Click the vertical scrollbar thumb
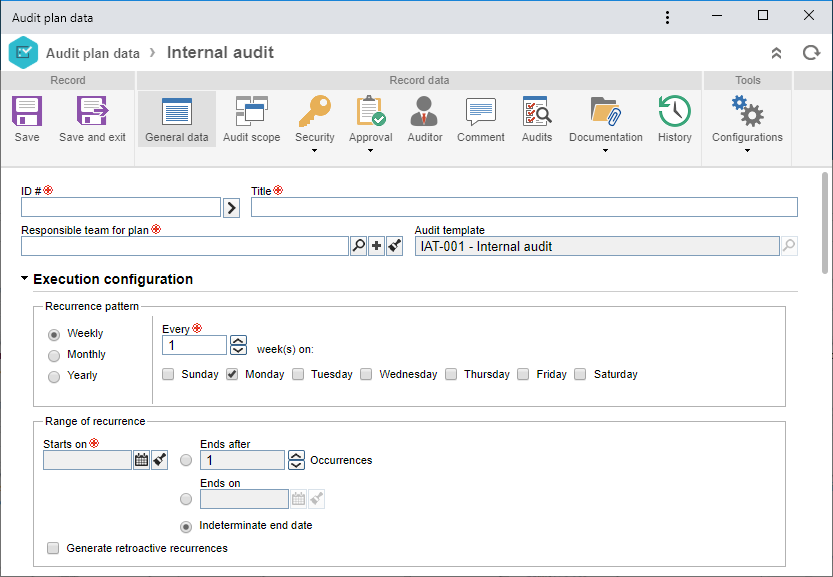 click(x=825, y=223)
